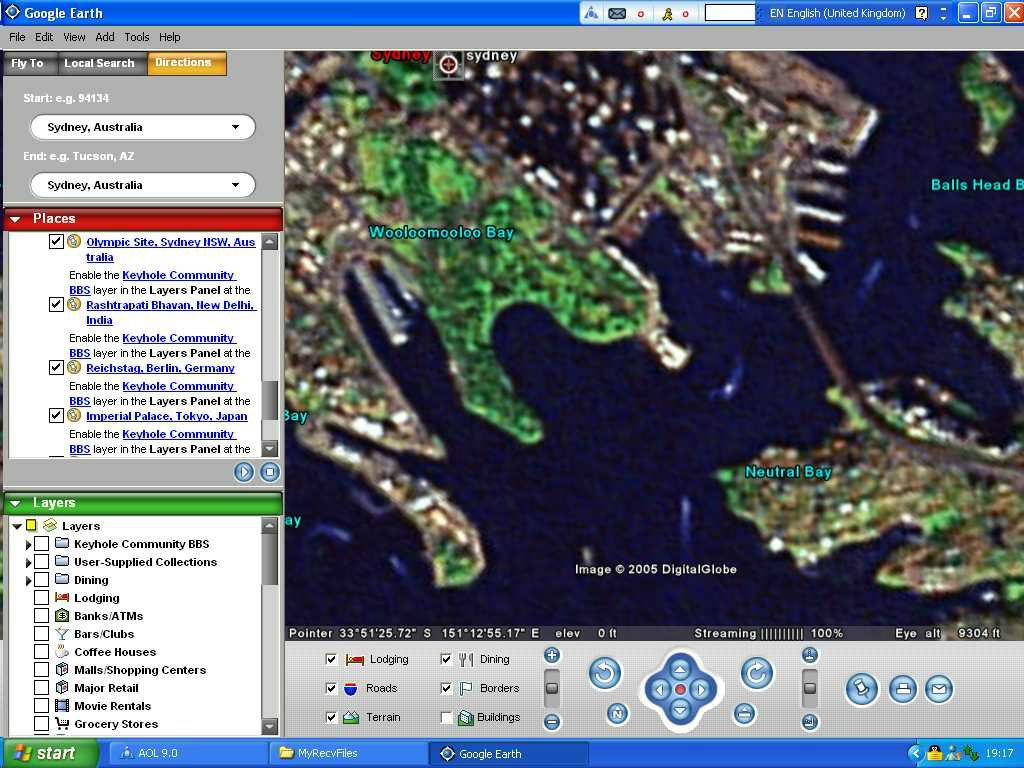Collapse the Places panel header
This screenshot has width=1024, height=768.
pyautogui.click(x=16, y=219)
